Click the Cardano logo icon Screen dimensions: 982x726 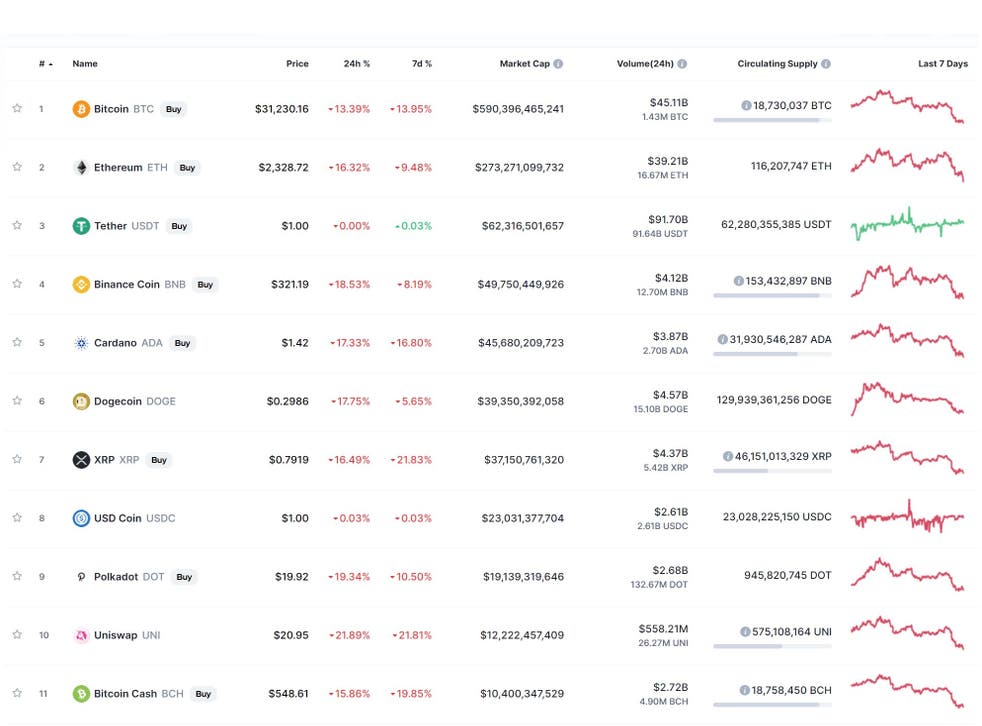click(x=81, y=343)
